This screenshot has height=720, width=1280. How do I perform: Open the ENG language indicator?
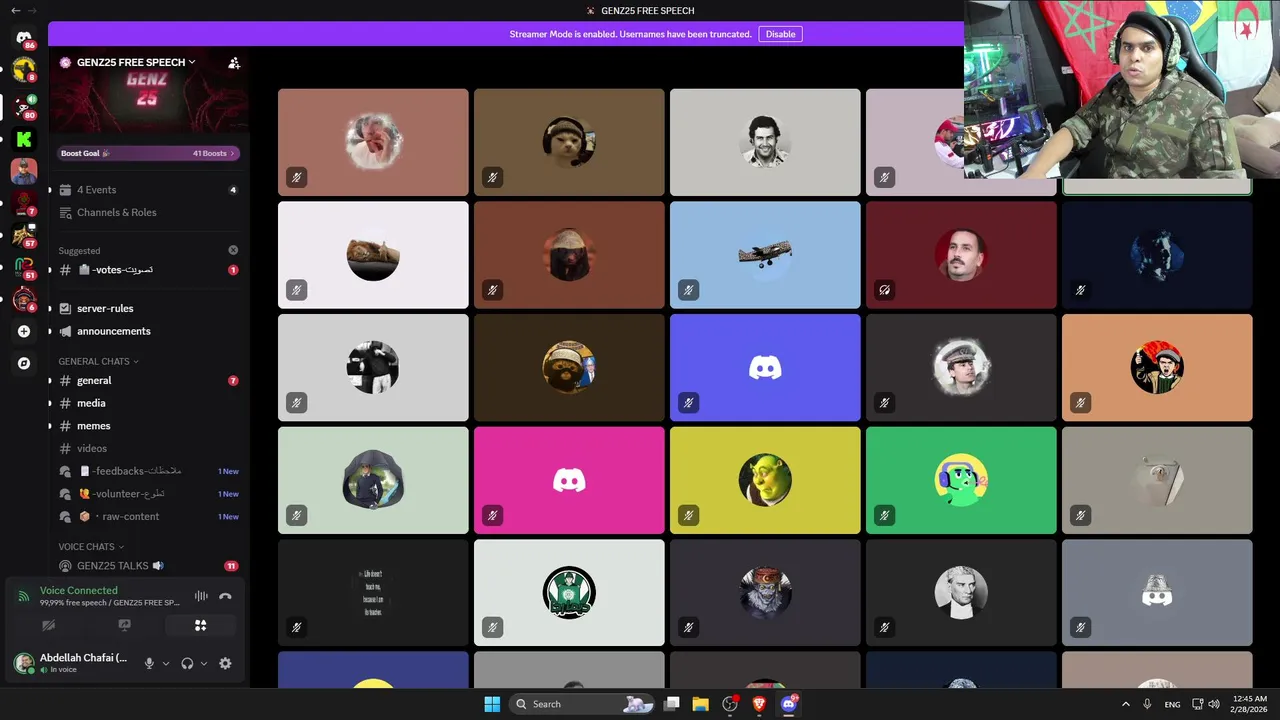1172,704
